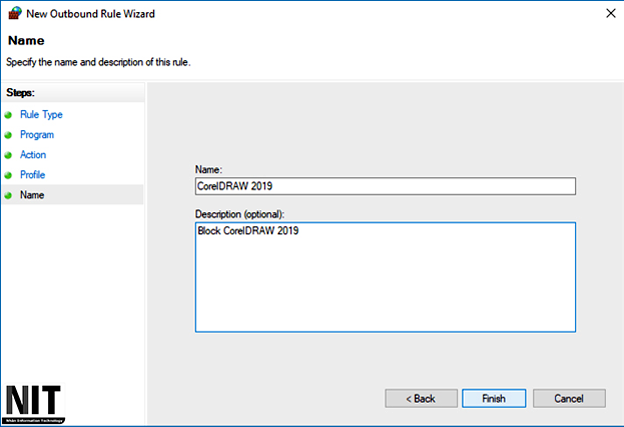Open the Action step
This screenshot has height=427, width=624.
[33, 155]
